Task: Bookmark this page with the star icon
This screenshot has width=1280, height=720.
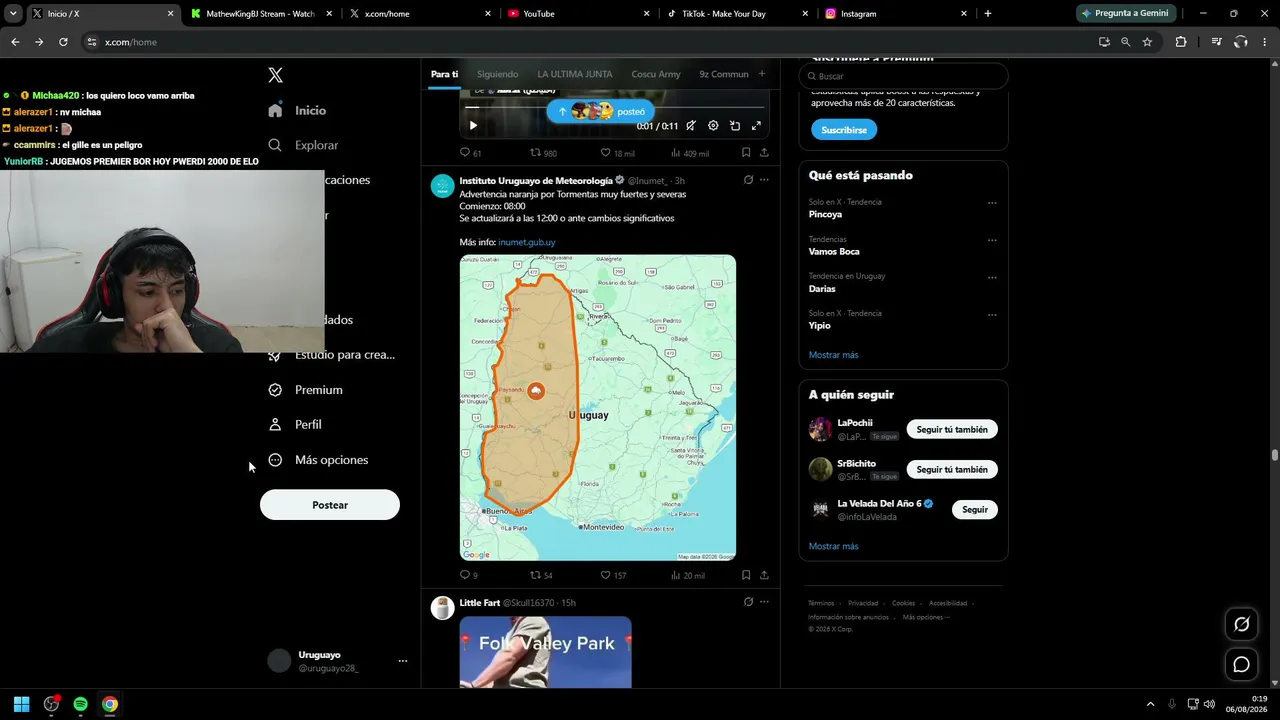Action: 1148,42
